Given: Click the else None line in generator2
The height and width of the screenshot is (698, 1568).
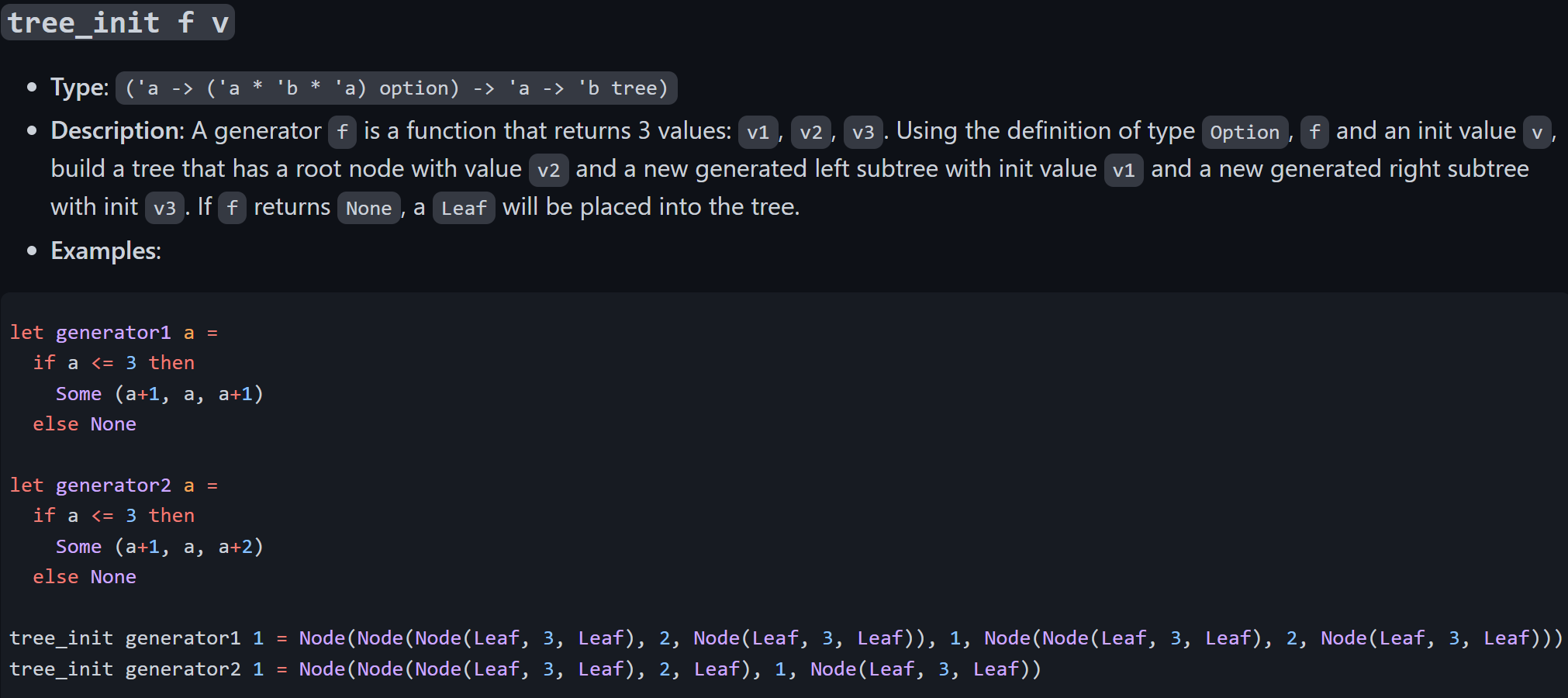Looking at the screenshot, I should pos(84,576).
